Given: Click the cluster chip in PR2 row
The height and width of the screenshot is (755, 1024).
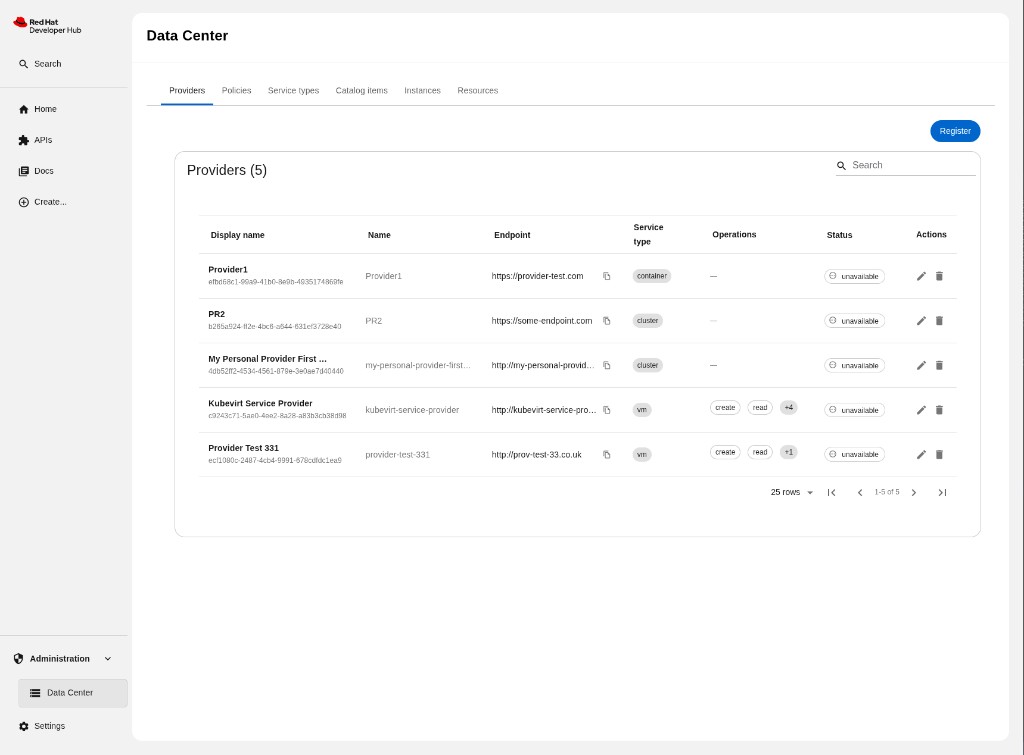Looking at the screenshot, I should coord(647,321).
